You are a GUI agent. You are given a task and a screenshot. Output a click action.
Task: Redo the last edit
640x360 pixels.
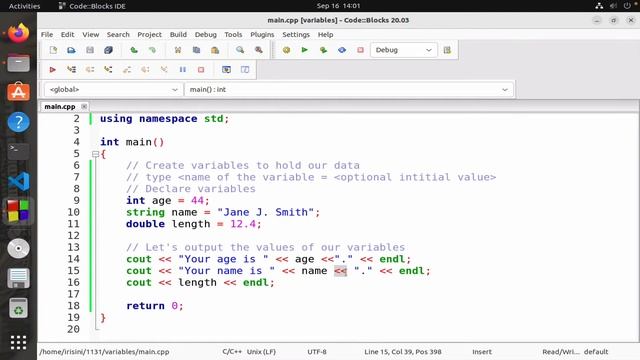pos(152,50)
